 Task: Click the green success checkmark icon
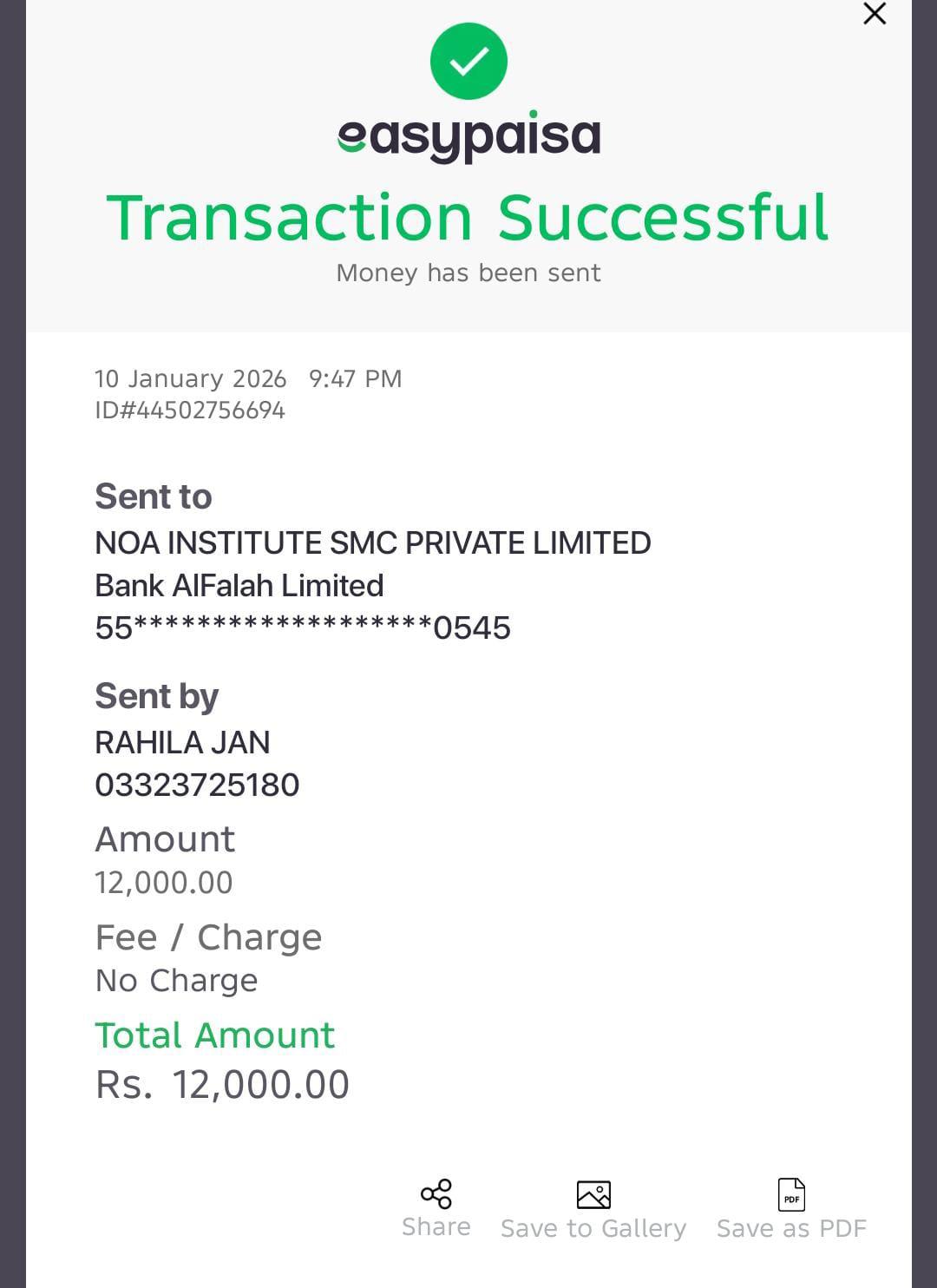click(x=468, y=62)
